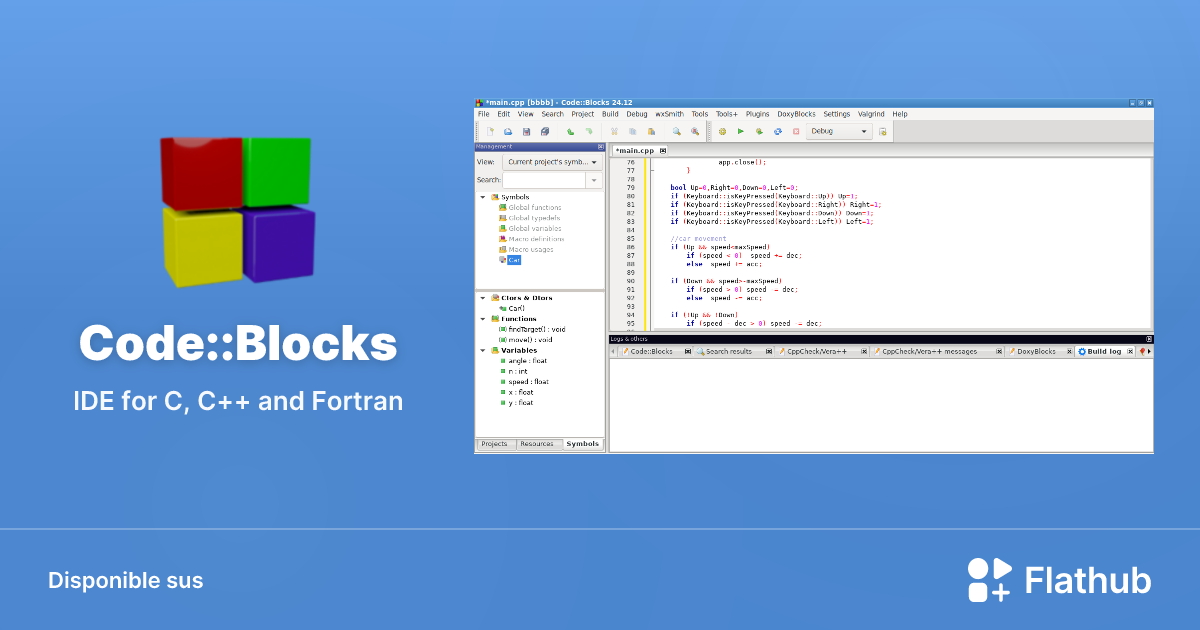Create a new file with the New icon
The image size is (1200, 630).
click(491, 130)
